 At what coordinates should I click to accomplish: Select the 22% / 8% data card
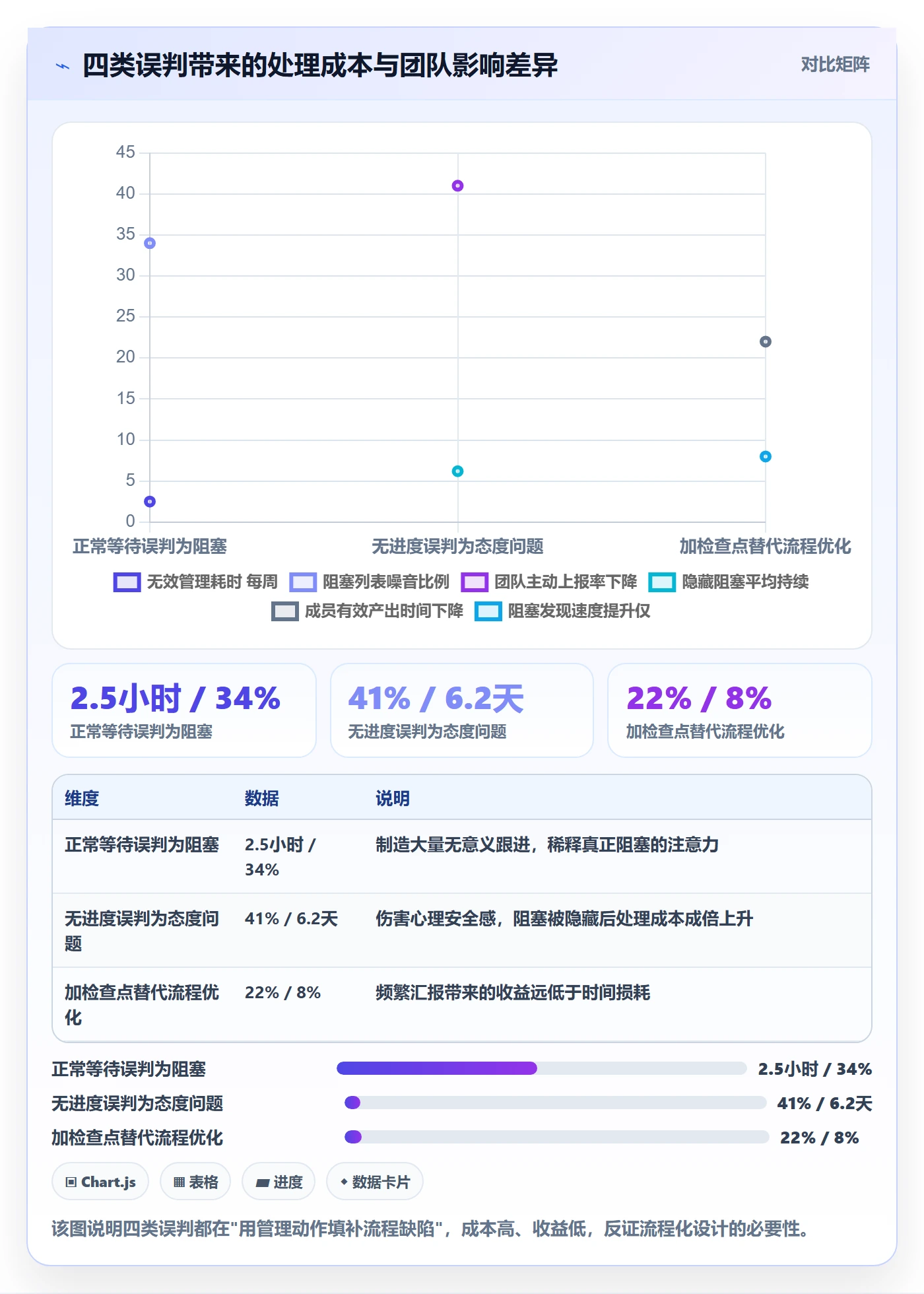[740, 710]
